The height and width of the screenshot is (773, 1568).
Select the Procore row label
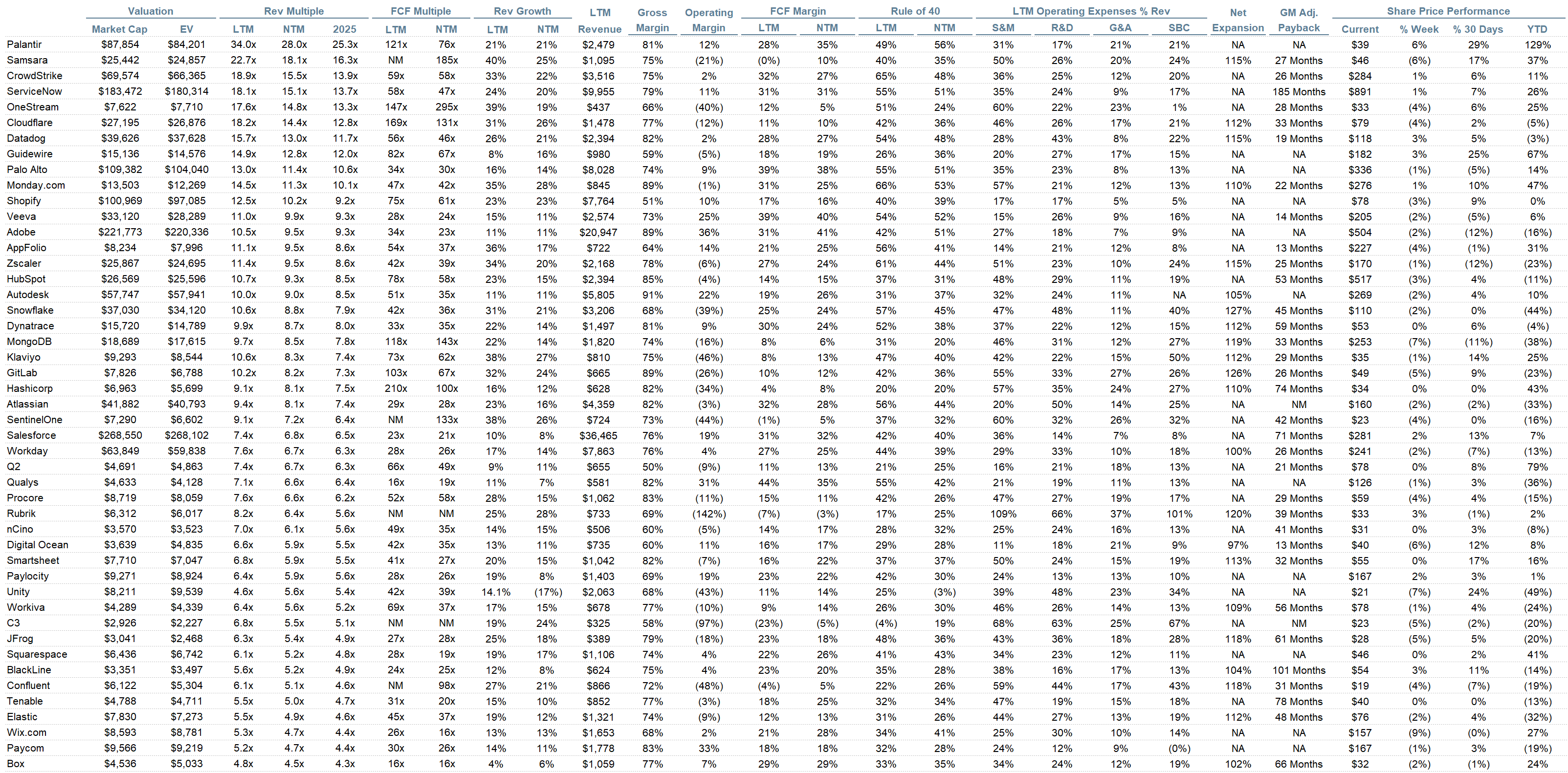[25, 498]
